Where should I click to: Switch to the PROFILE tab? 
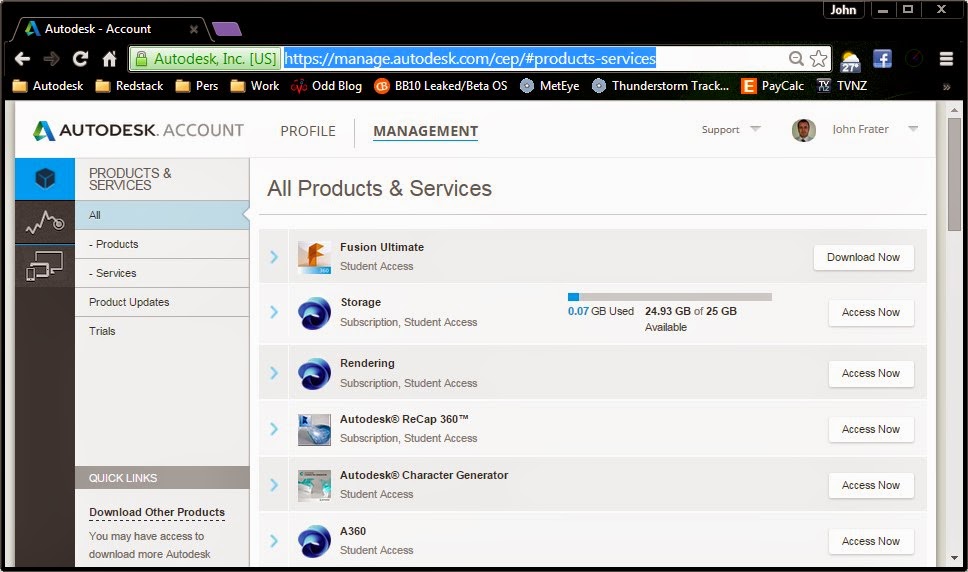coord(308,131)
